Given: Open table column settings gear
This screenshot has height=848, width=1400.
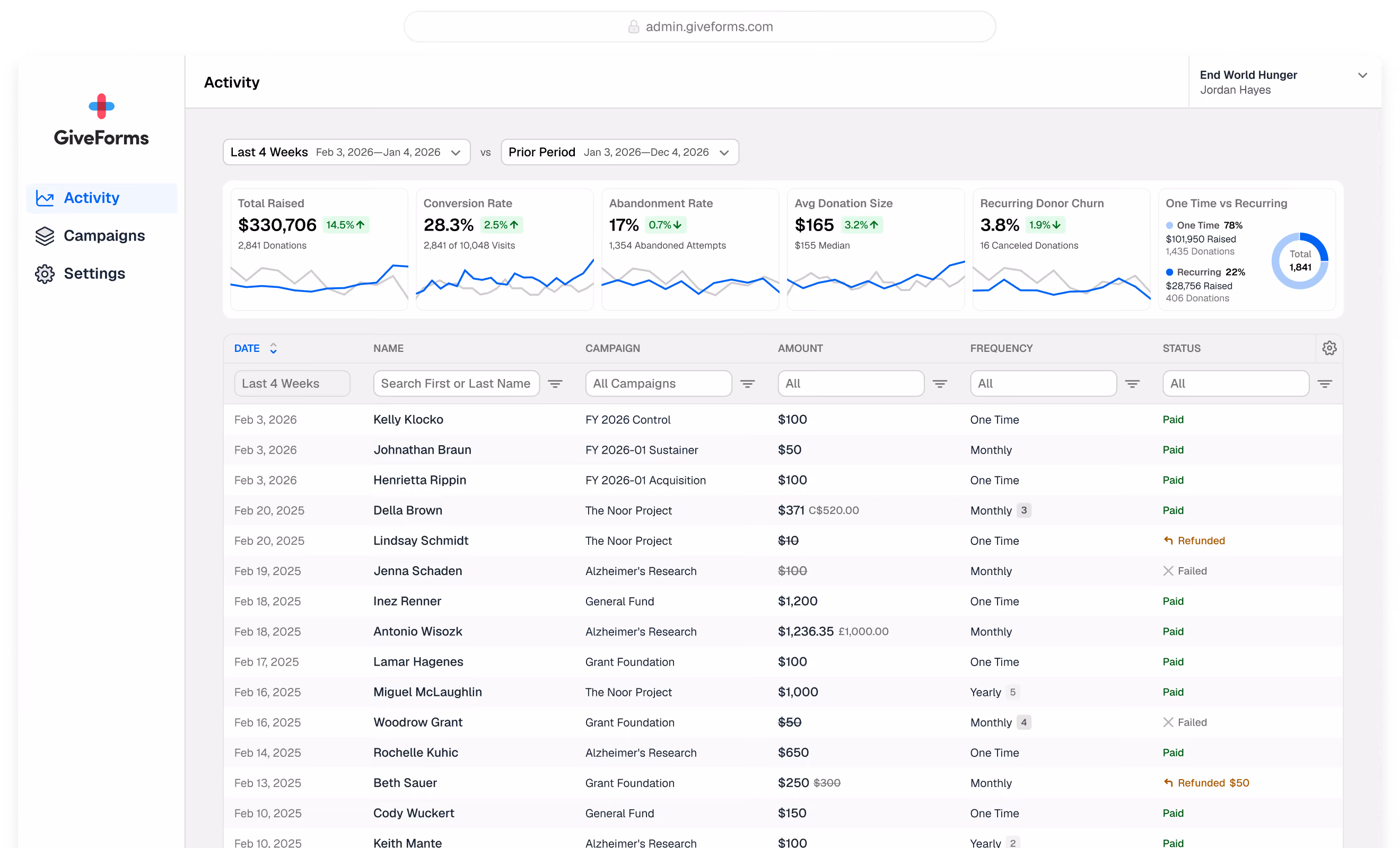Looking at the screenshot, I should coord(1329,348).
